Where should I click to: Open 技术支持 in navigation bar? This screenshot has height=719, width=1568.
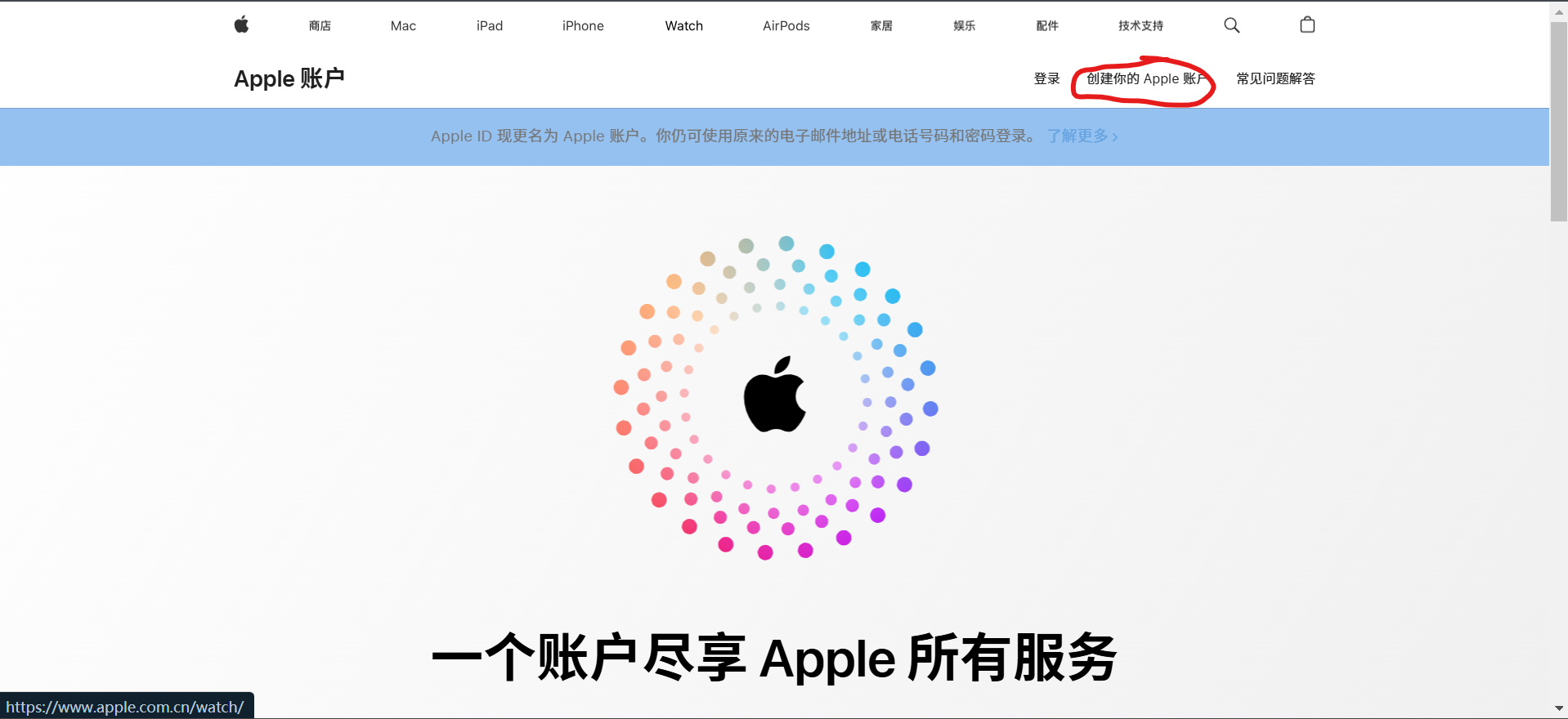[x=1140, y=25]
